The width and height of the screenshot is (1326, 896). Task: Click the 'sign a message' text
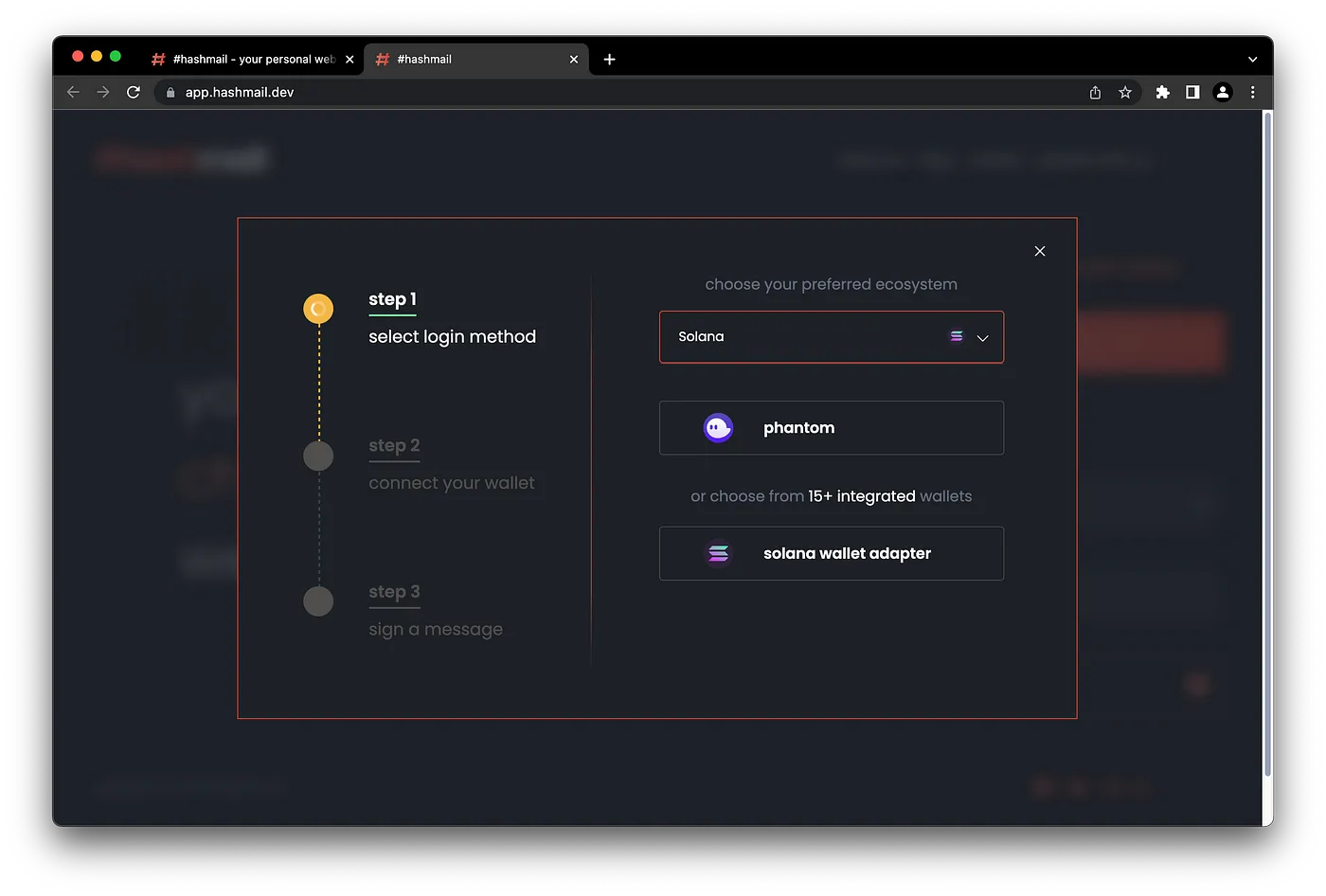point(436,630)
